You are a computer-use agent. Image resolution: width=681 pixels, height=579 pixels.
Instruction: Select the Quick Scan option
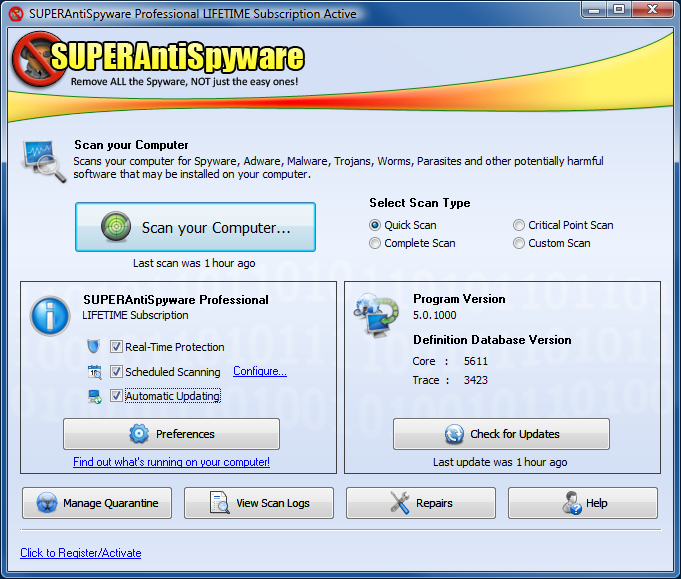403,225
